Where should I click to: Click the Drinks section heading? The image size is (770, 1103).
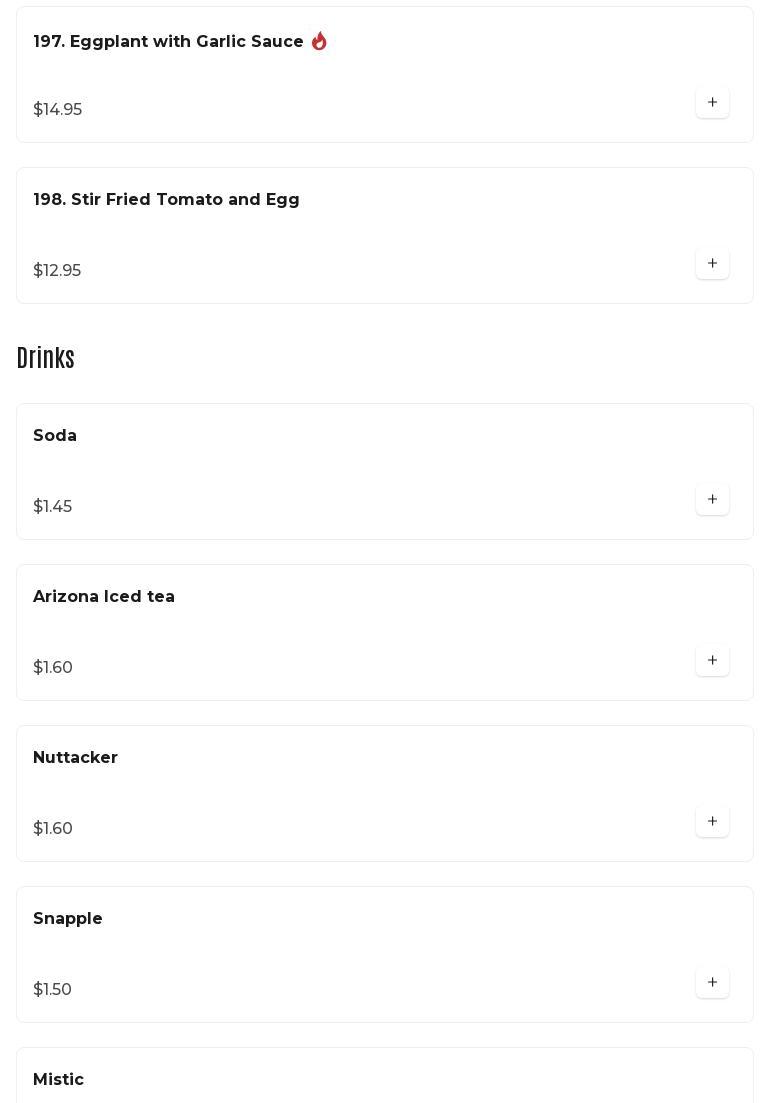tap(46, 358)
